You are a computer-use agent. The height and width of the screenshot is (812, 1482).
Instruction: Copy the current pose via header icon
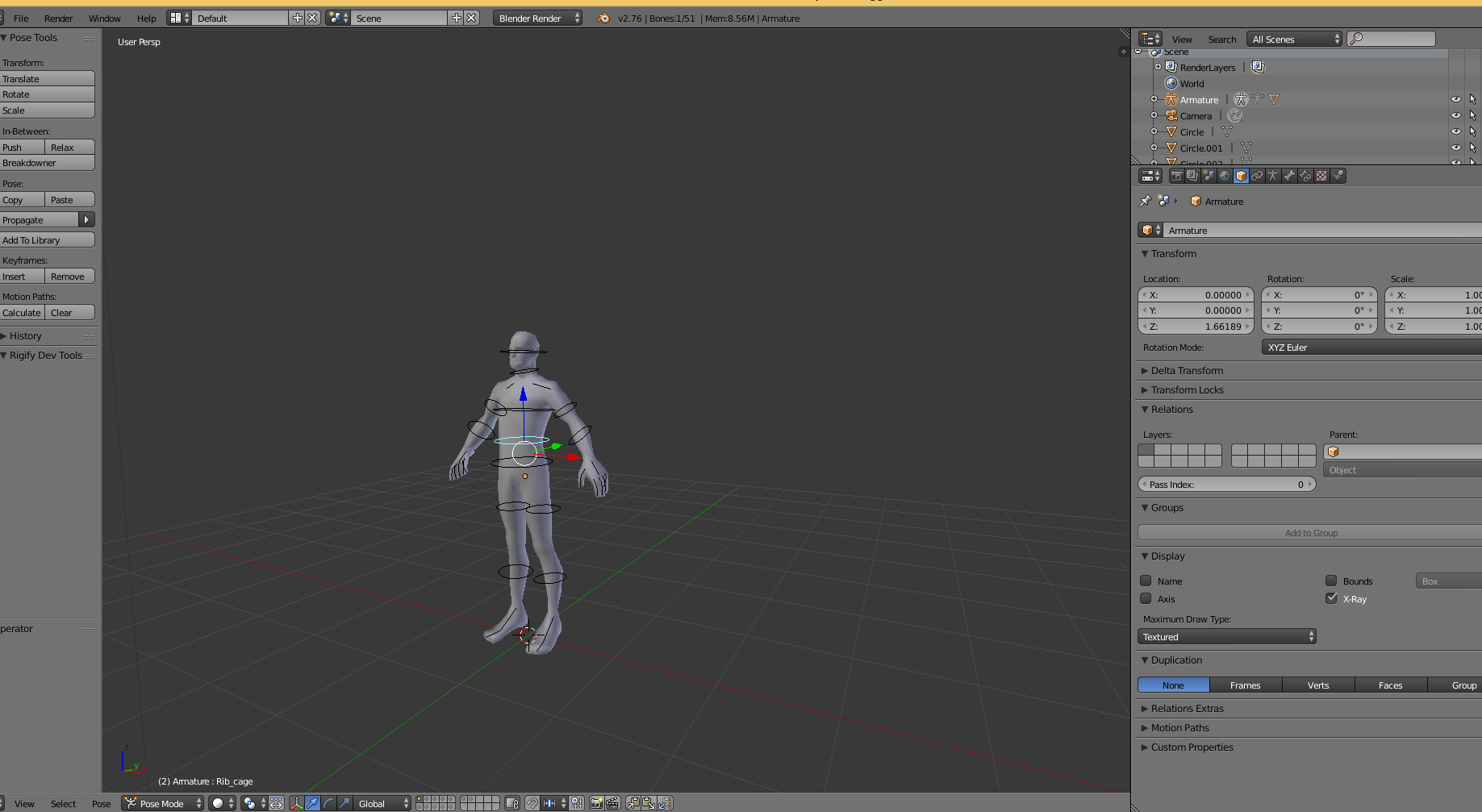click(633, 803)
